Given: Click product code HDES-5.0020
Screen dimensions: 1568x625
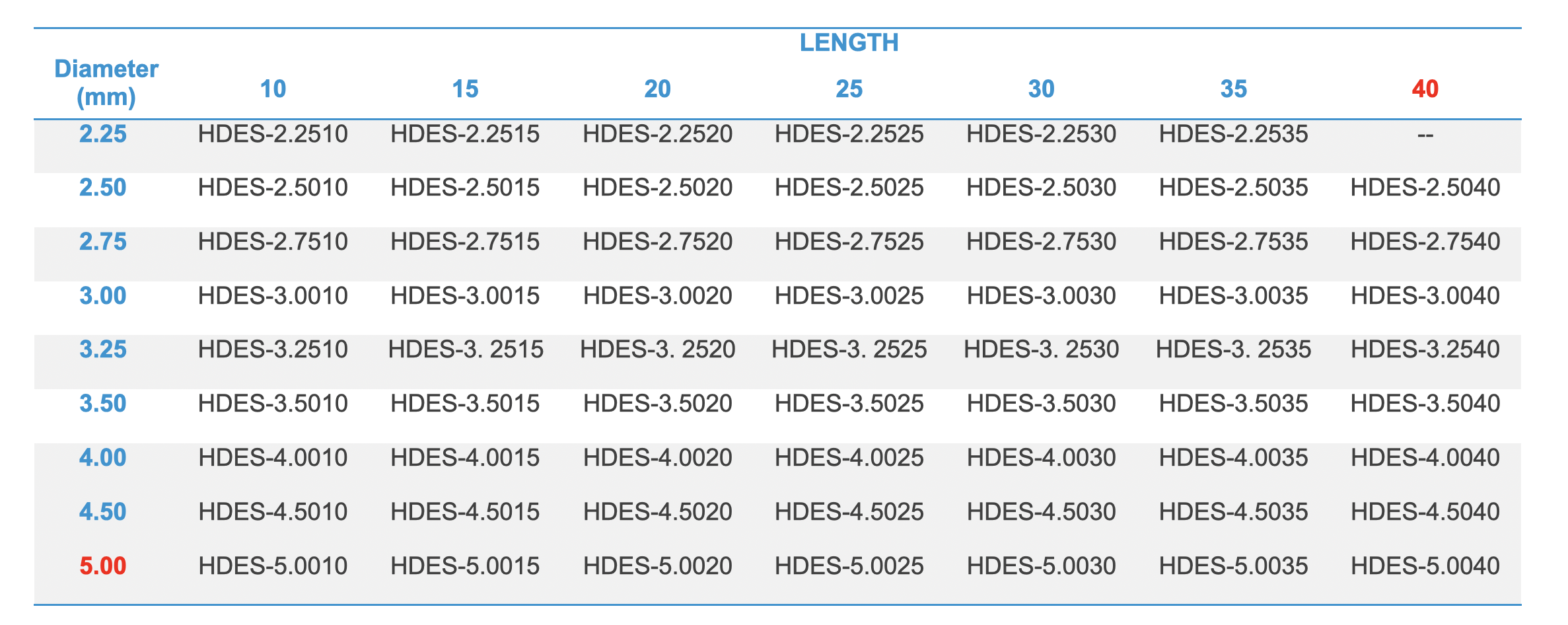Looking at the screenshot, I should point(657,566).
